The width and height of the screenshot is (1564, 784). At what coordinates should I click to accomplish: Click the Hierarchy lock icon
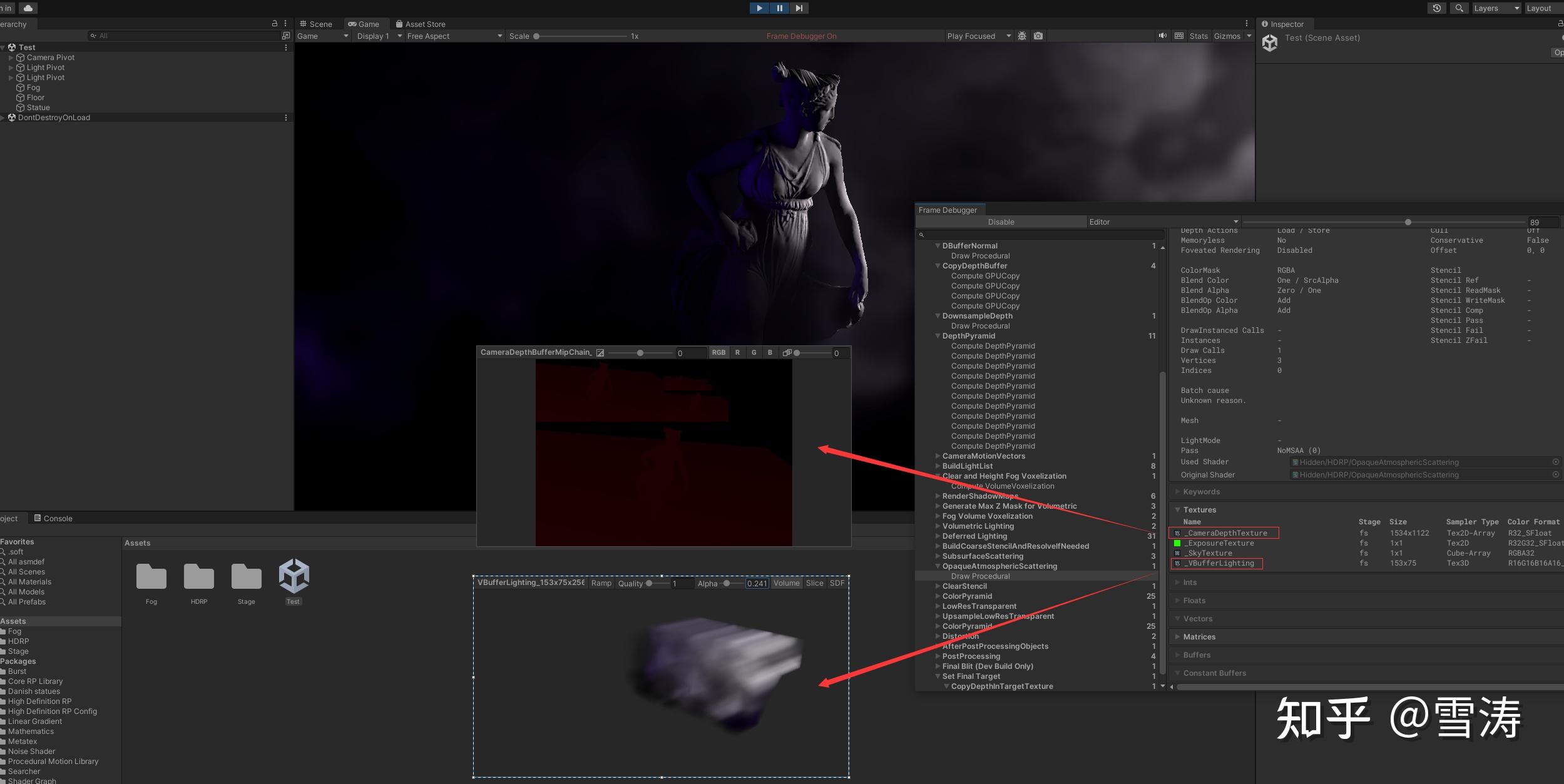pyautogui.click(x=274, y=23)
